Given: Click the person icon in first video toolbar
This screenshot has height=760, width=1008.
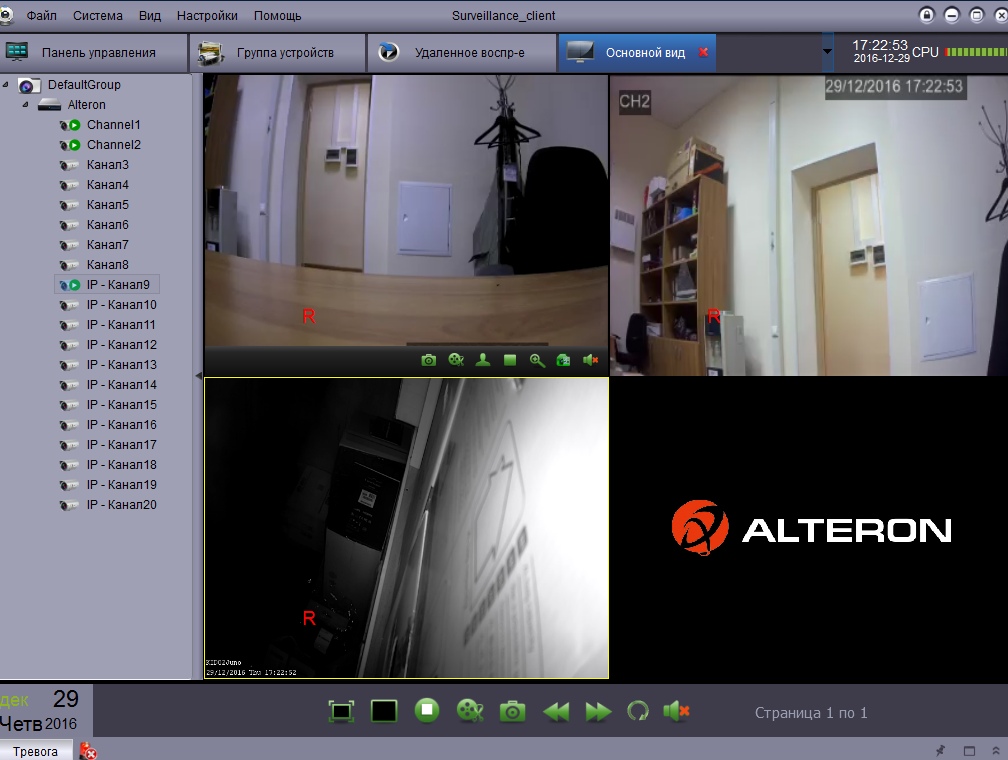Looking at the screenshot, I should (x=483, y=360).
